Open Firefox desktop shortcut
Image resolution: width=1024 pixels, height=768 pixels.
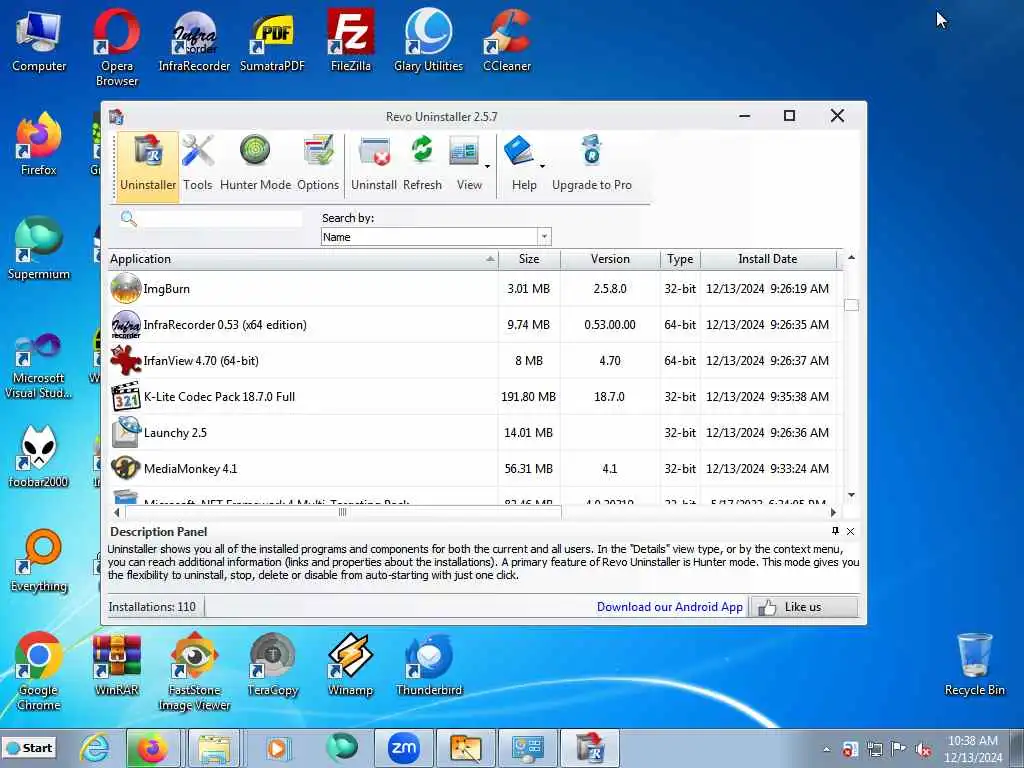(x=39, y=144)
